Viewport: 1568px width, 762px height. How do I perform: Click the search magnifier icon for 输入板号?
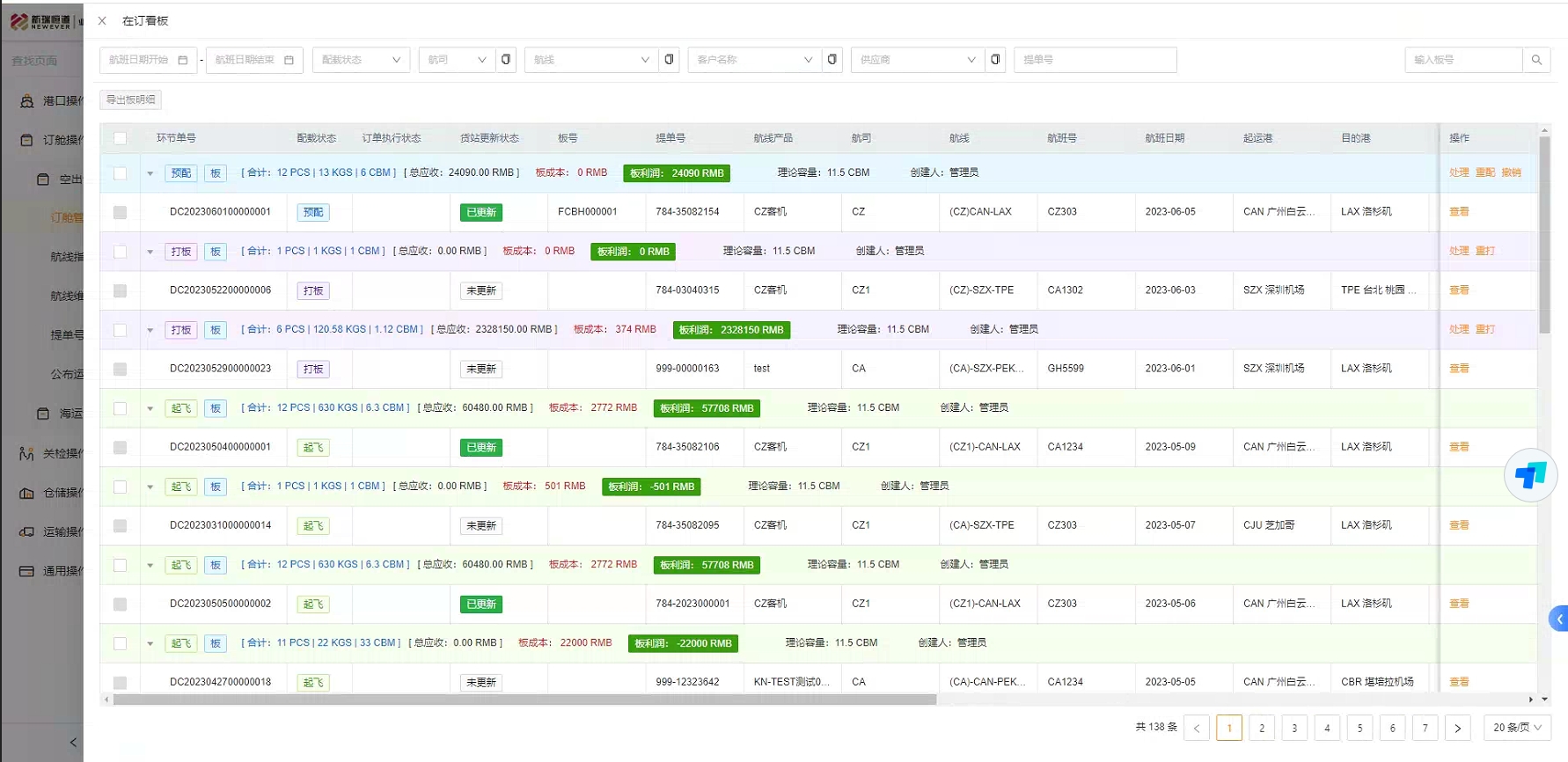point(1536,60)
